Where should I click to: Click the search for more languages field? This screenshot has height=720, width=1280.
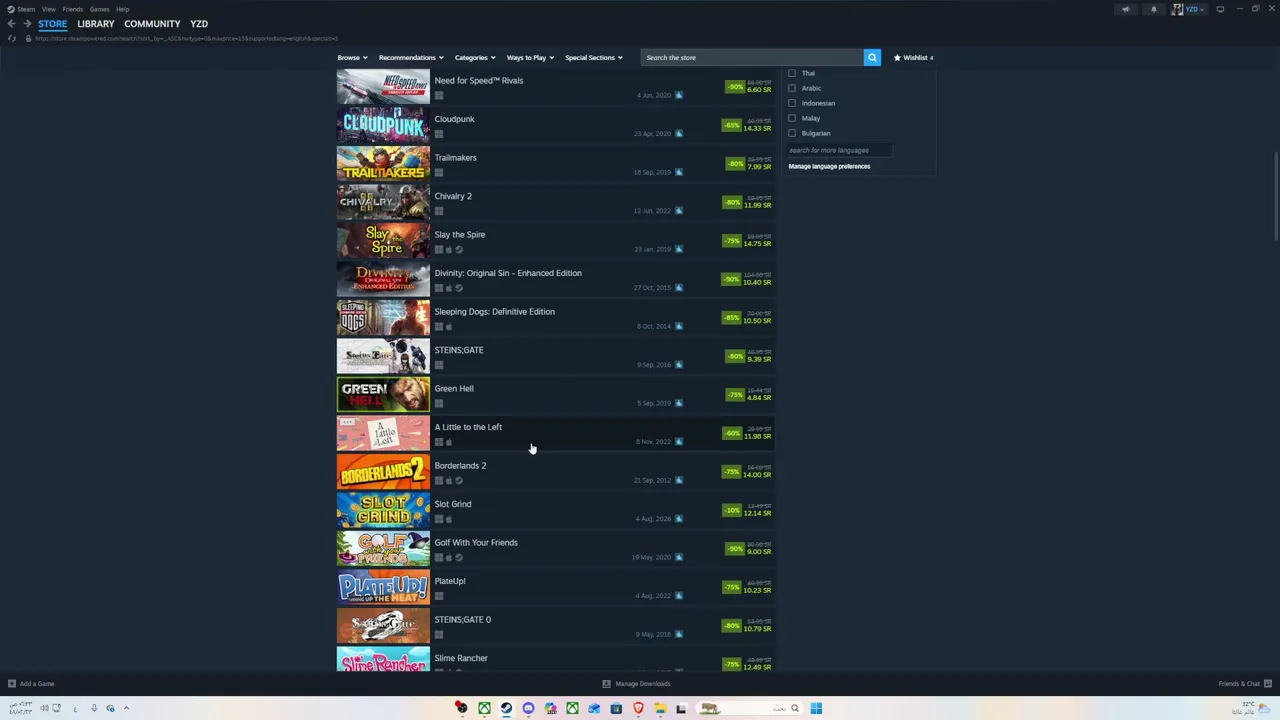(838, 150)
